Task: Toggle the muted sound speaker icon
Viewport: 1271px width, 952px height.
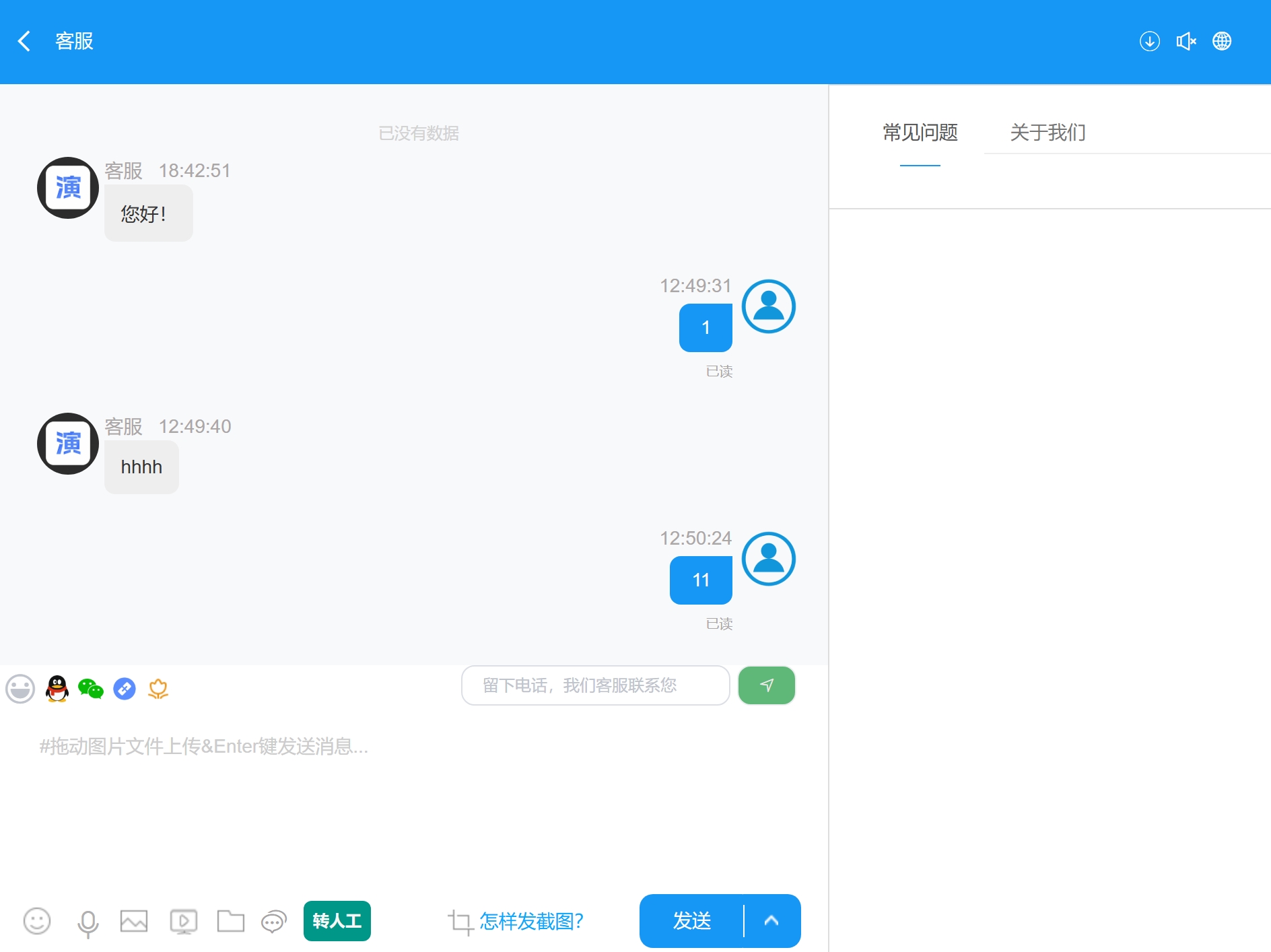Action: pos(1186,42)
